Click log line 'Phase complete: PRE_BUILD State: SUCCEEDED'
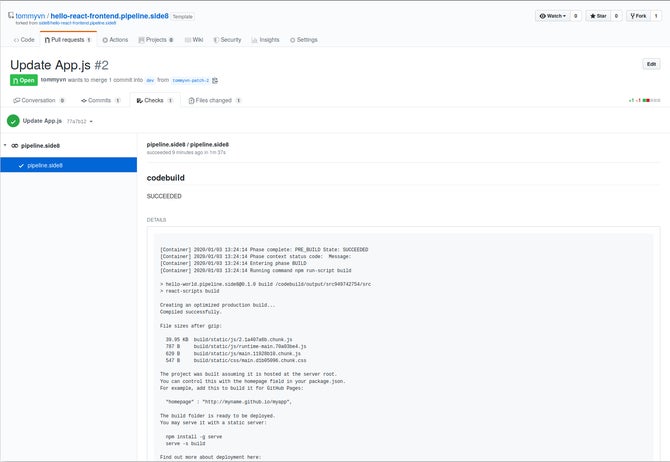The image size is (670, 462). coord(264,250)
